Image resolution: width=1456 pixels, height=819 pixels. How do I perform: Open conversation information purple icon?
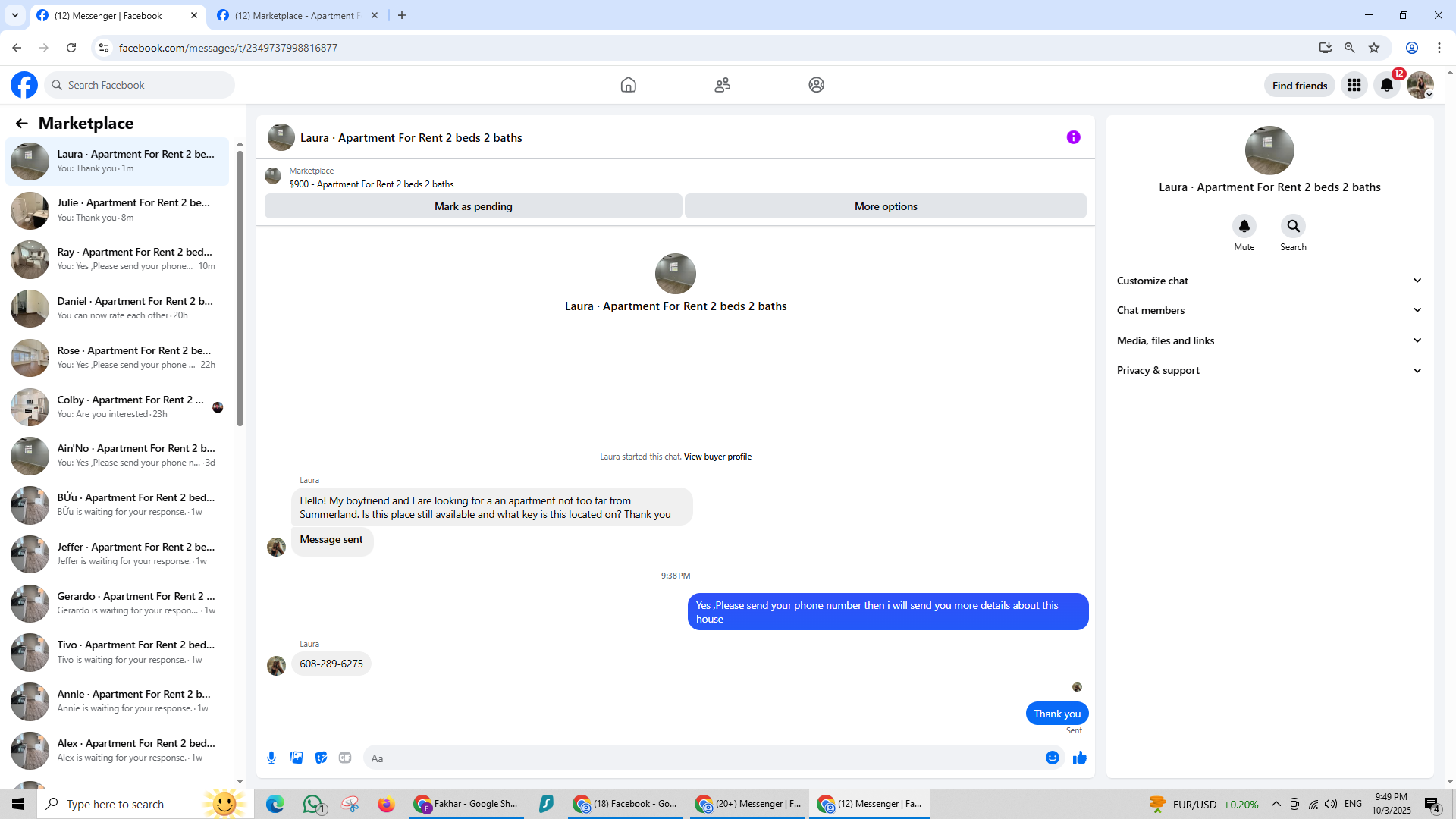coord(1073,137)
